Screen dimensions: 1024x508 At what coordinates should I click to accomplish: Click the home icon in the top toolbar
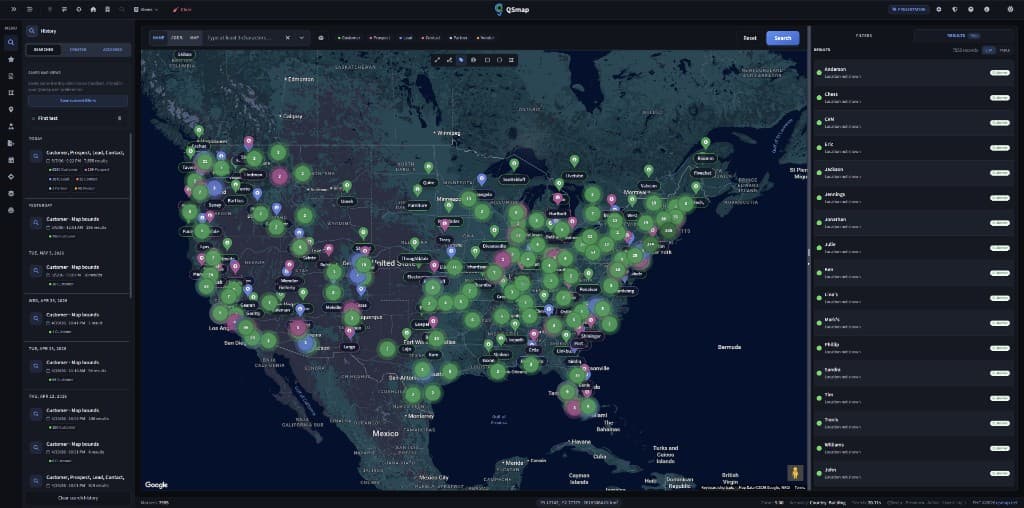(93, 10)
